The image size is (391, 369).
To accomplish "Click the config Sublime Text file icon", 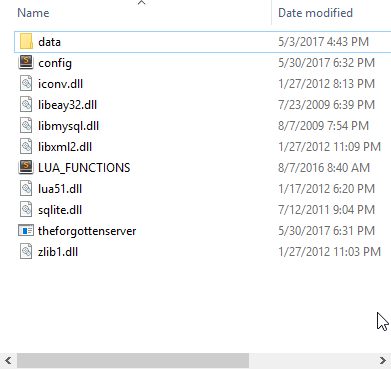I will (26, 63).
